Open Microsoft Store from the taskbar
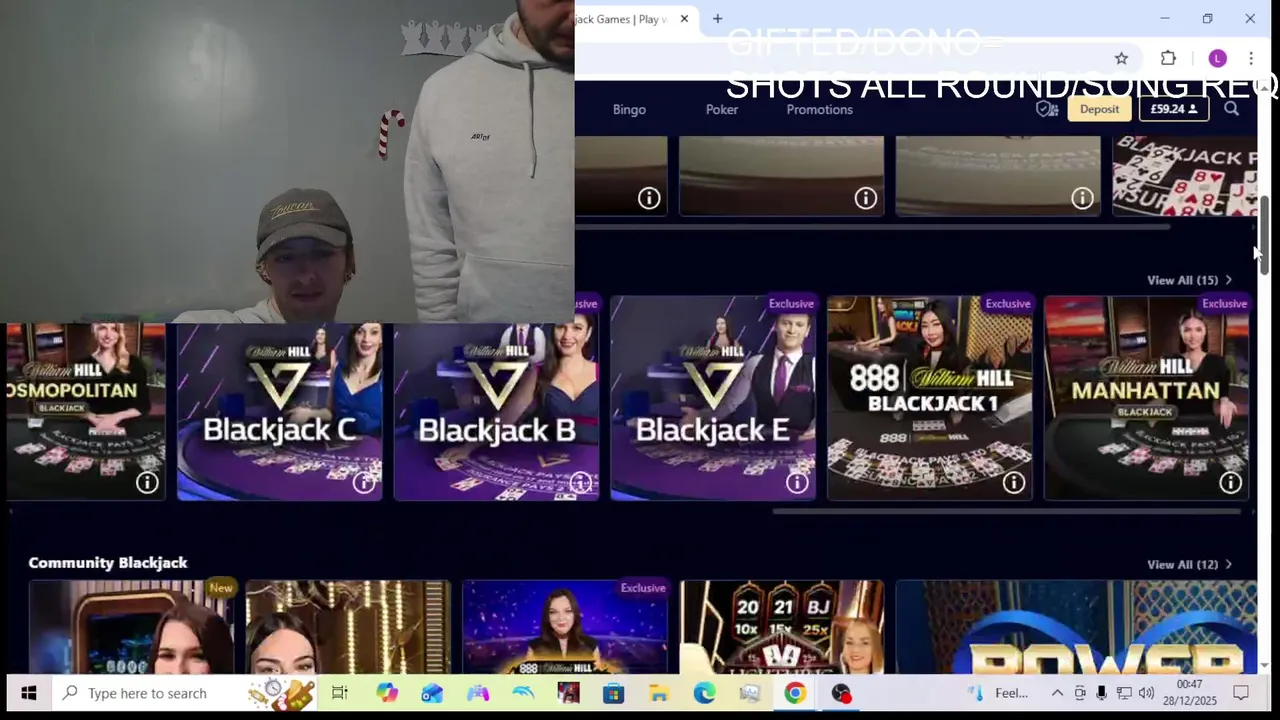Image resolution: width=1280 pixels, height=720 pixels. coord(613,693)
